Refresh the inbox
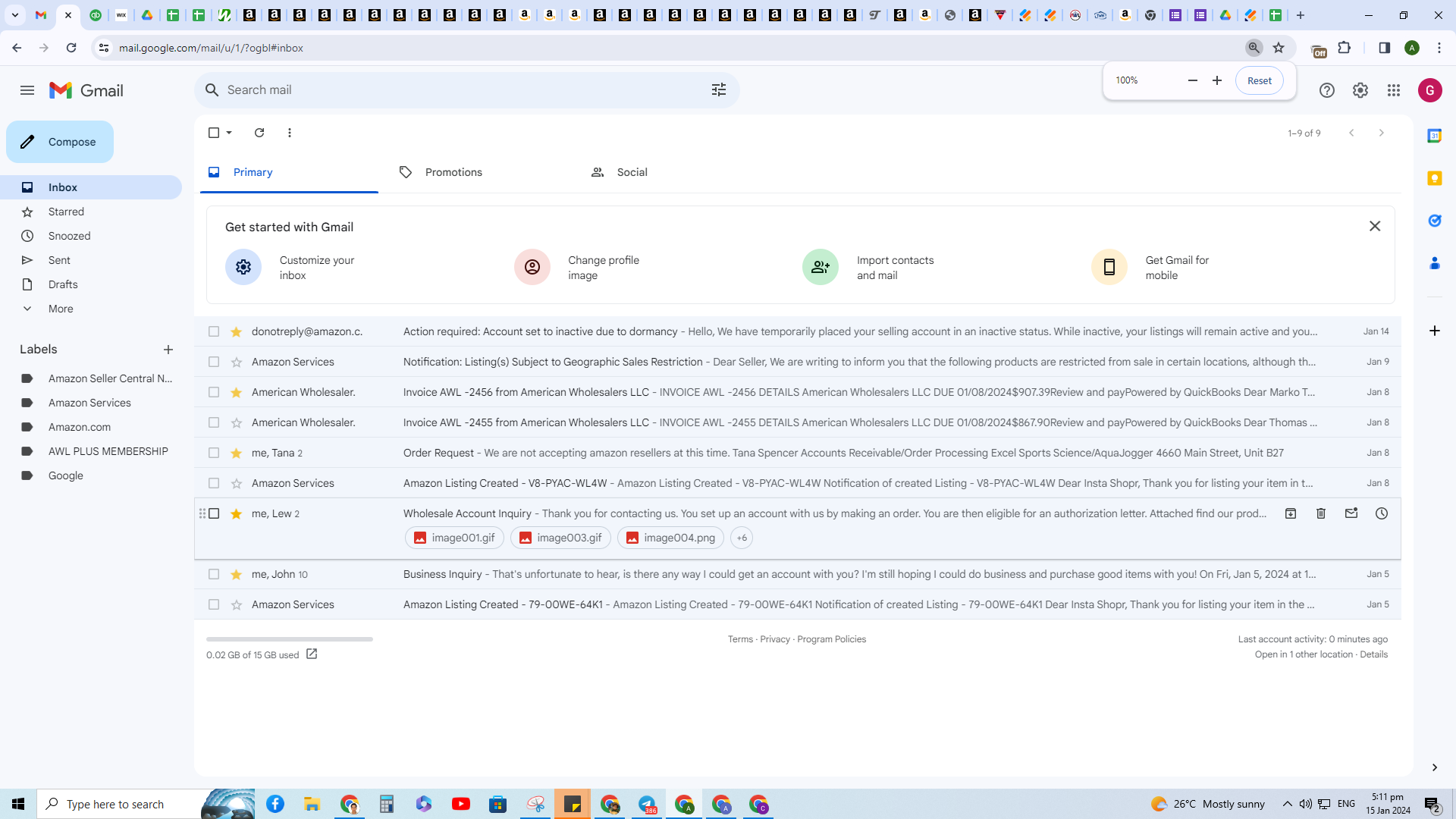 (259, 133)
